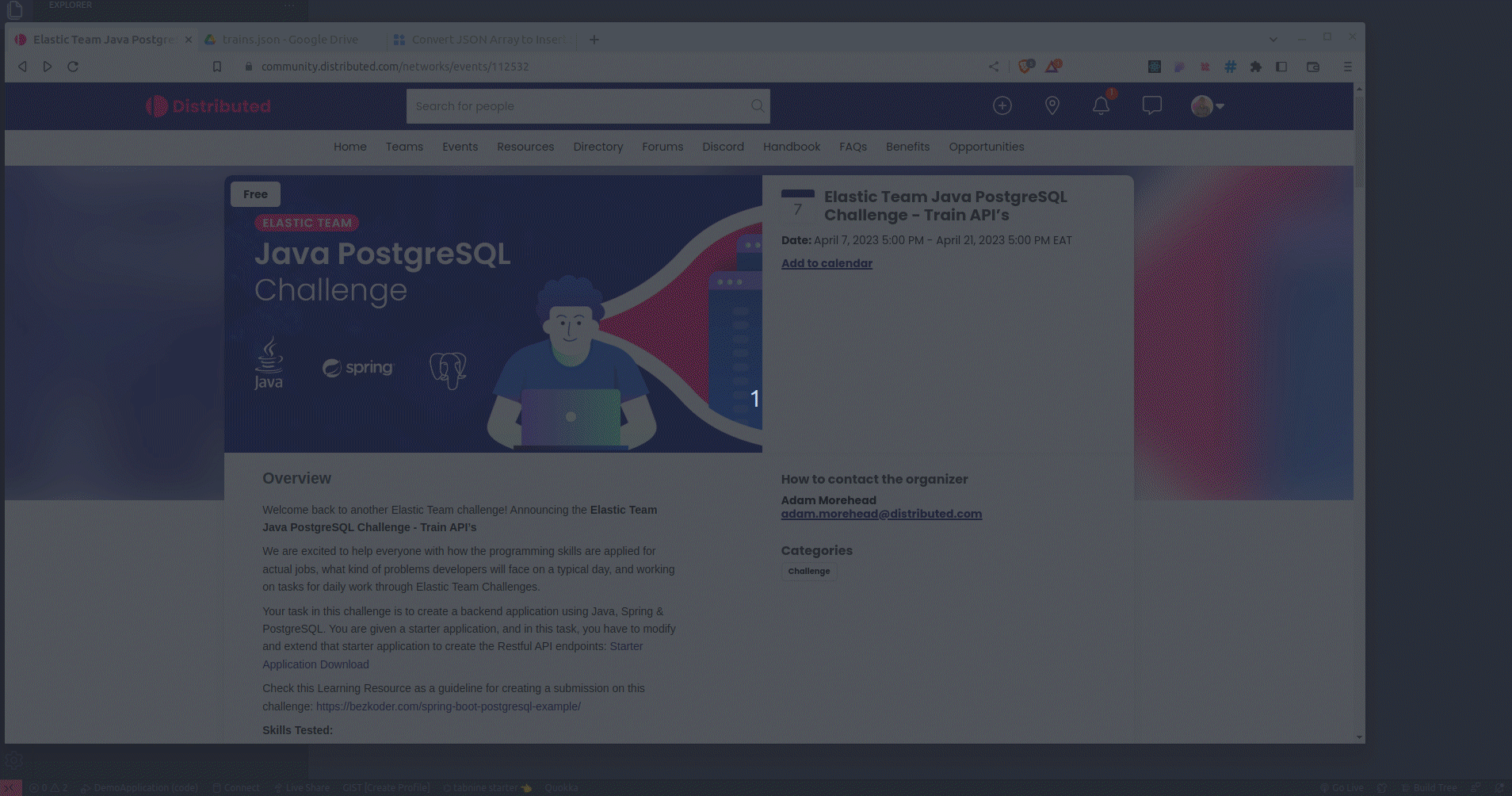Viewport: 1512px width, 796px height.
Task: Click Build Tree in VS Code status bar
Action: coord(1430,788)
